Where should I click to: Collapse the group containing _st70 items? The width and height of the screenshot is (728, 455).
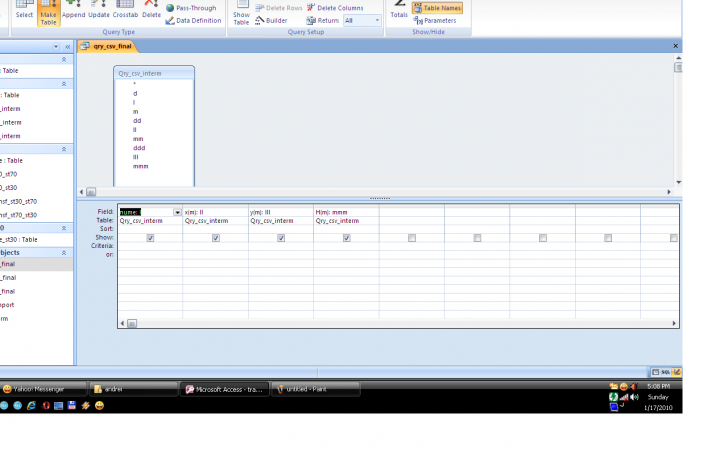pos(64,149)
